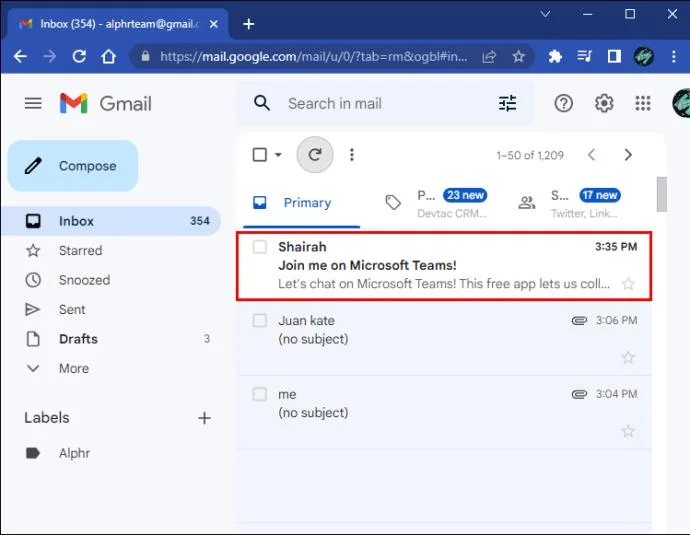Image resolution: width=690 pixels, height=535 pixels.
Task: Refresh the inbox mail list
Action: [x=315, y=154]
